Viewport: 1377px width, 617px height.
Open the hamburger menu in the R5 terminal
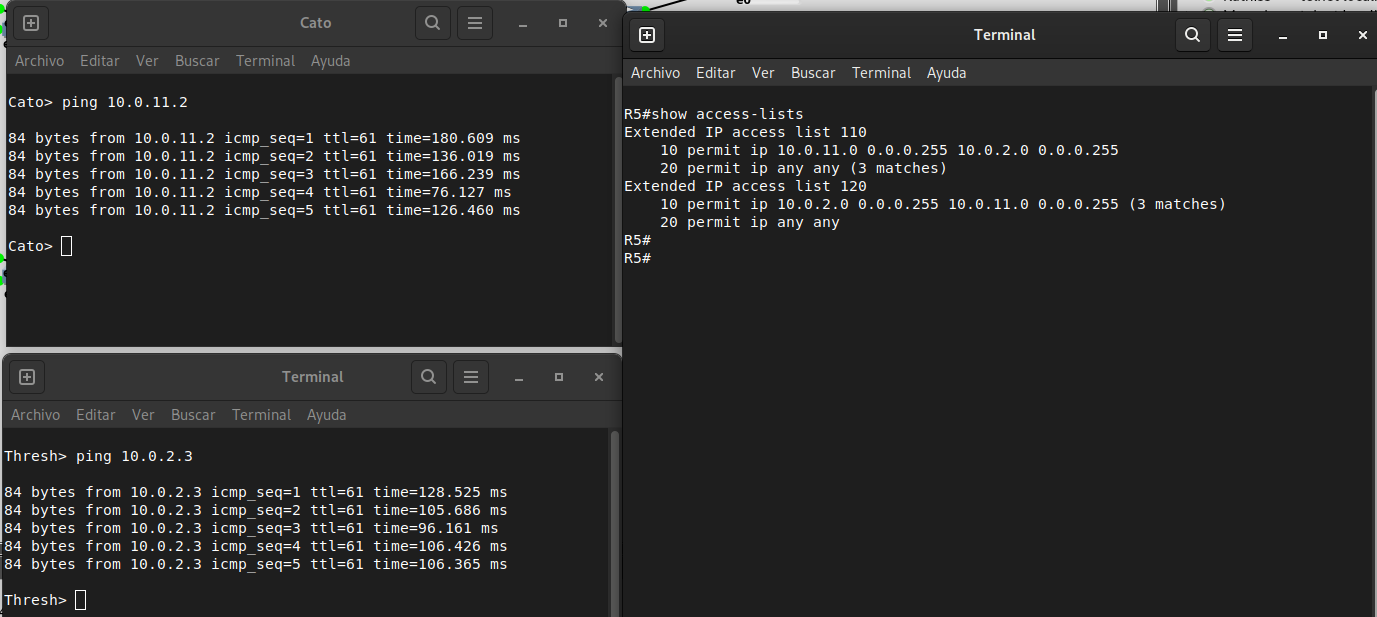1235,35
